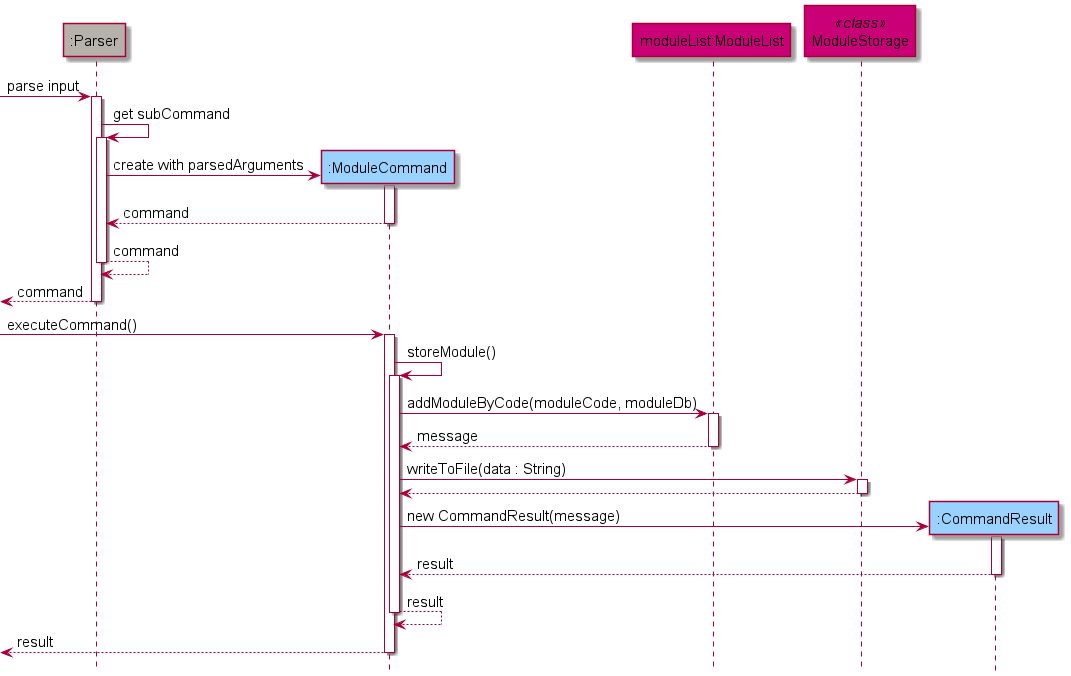The image size is (1071, 676).
Task: Click the get subCommand self-message
Action: 172,114
